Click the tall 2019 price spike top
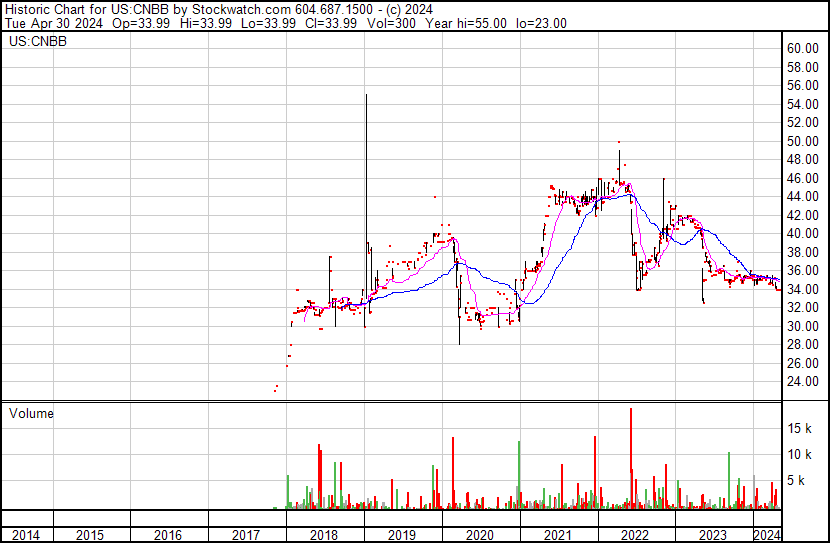 coord(366,95)
